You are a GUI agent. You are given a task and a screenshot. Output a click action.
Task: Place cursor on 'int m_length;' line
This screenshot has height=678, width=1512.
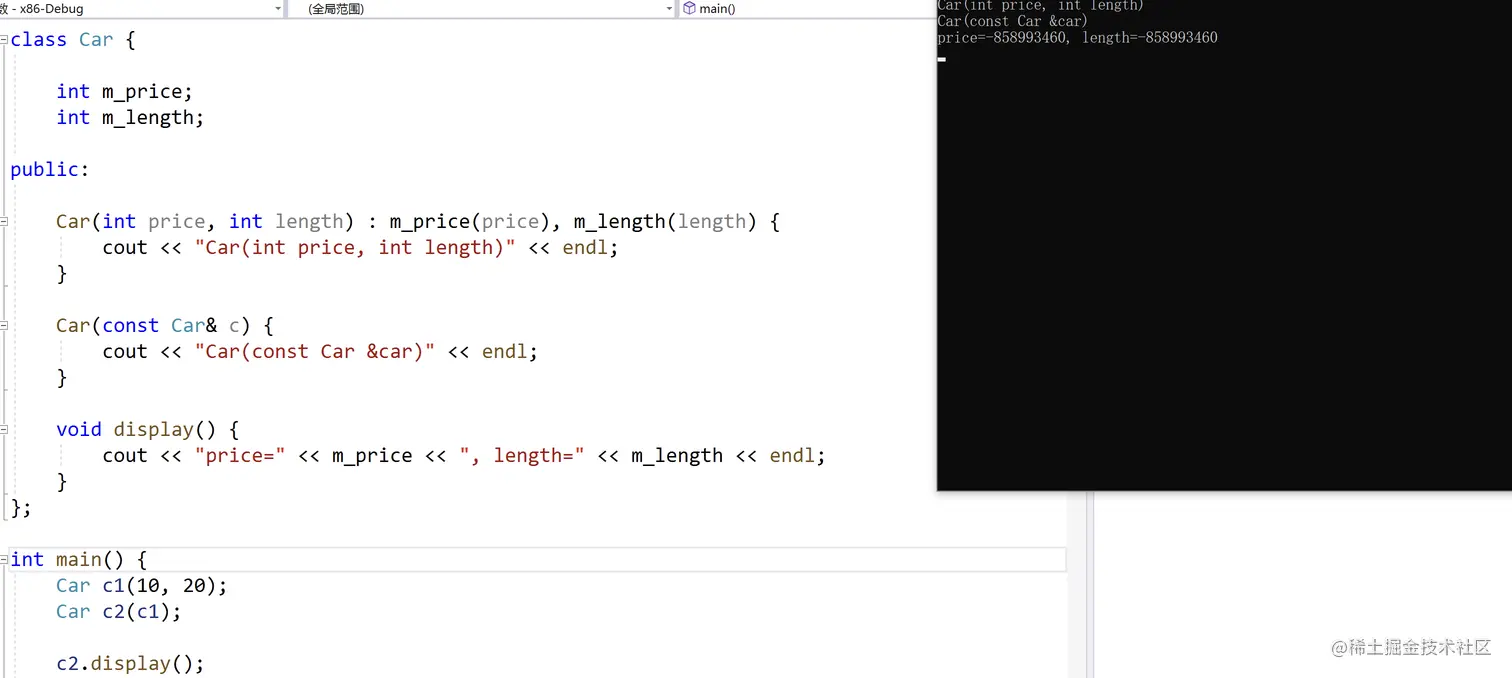(130, 118)
